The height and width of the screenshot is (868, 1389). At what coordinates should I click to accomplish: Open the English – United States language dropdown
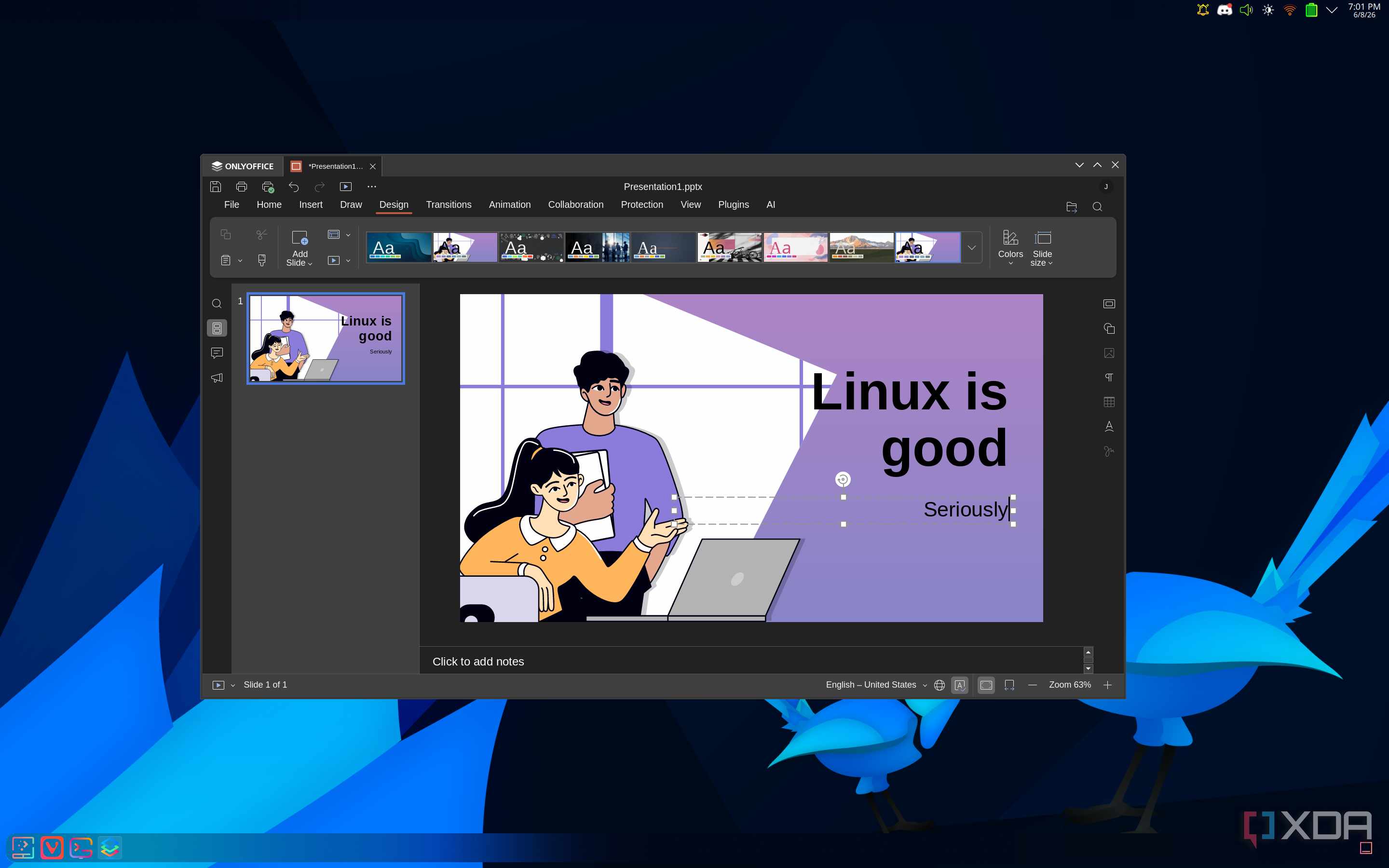tap(876, 685)
